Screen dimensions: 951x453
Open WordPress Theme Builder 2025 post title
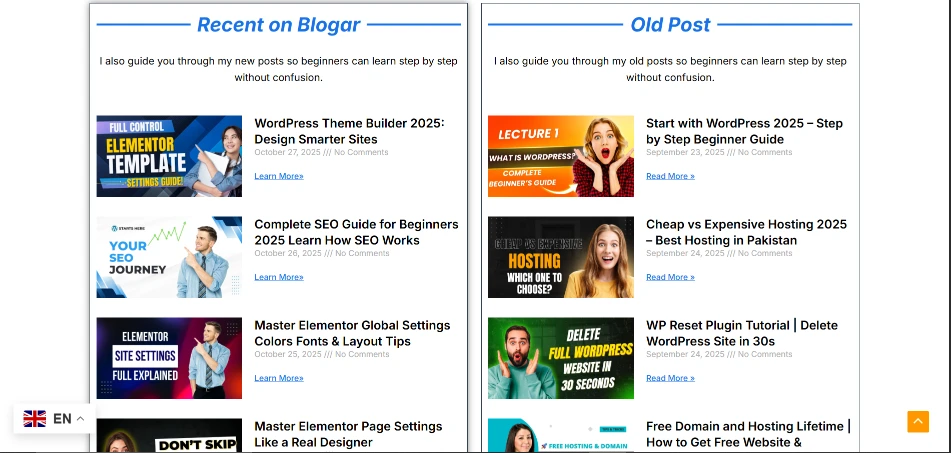349,131
